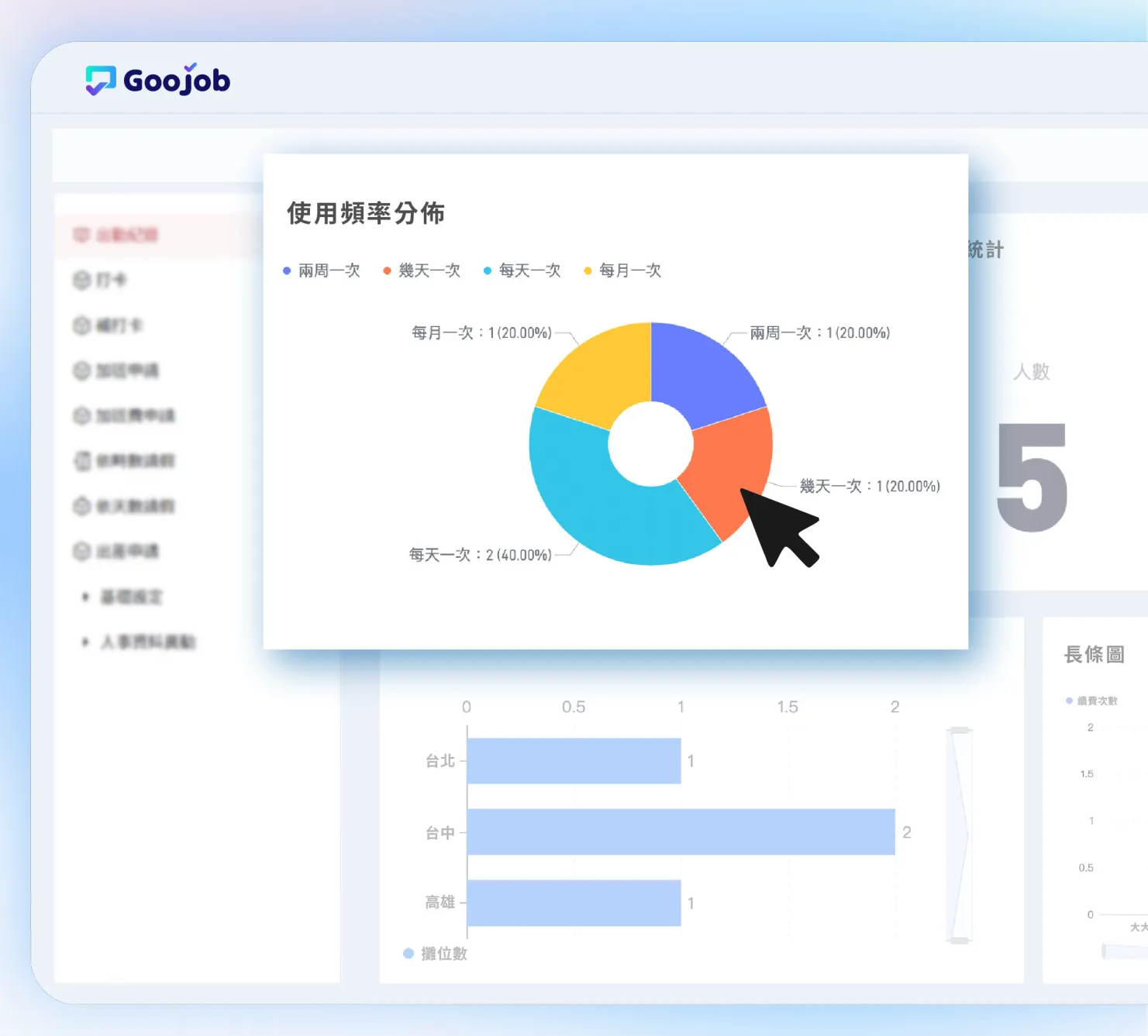Click the top handle of bar chart zoom slider
This screenshot has height=1036, width=1148.
(960, 731)
